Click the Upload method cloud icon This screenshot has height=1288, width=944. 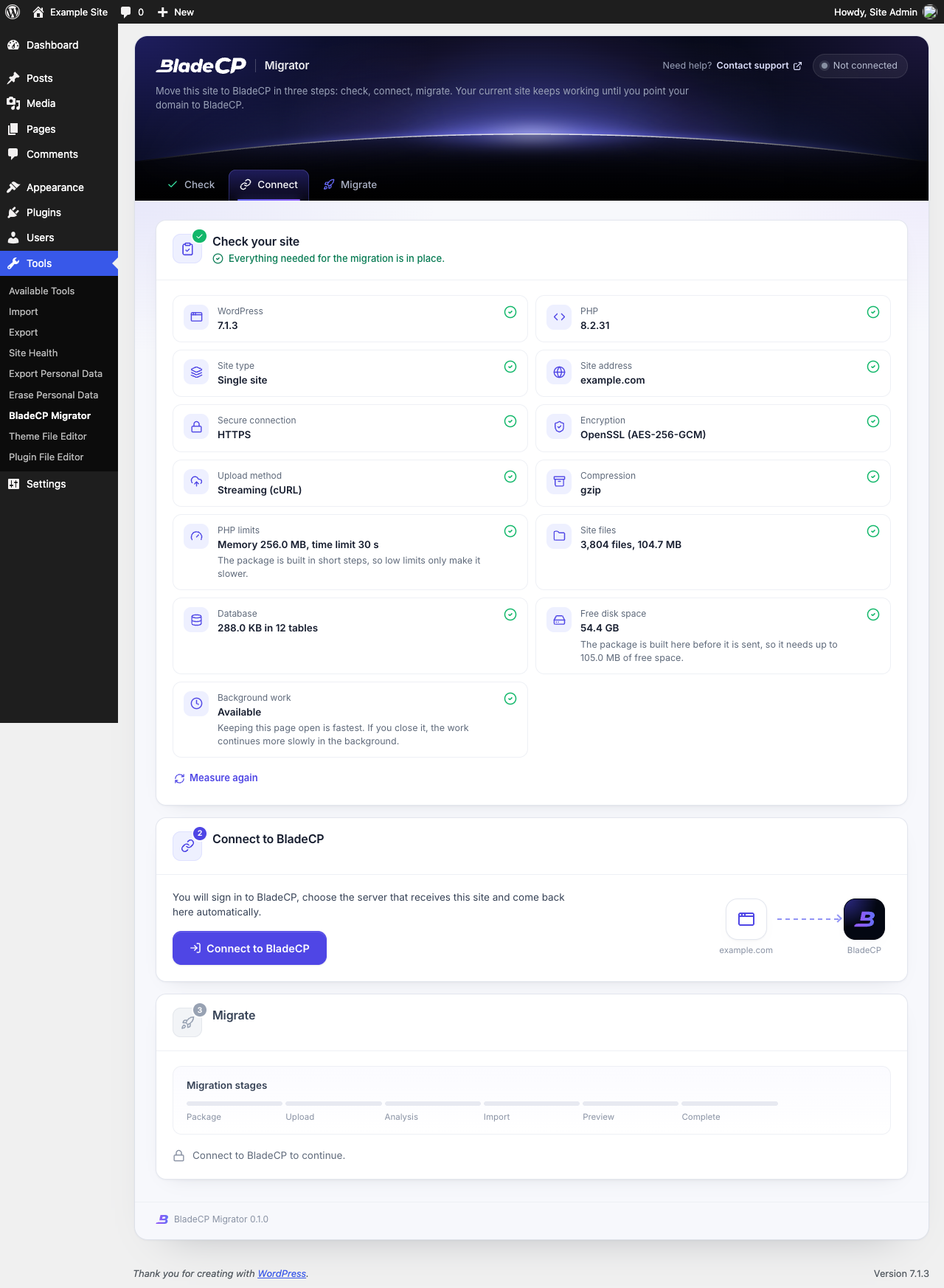pos(196,482)
